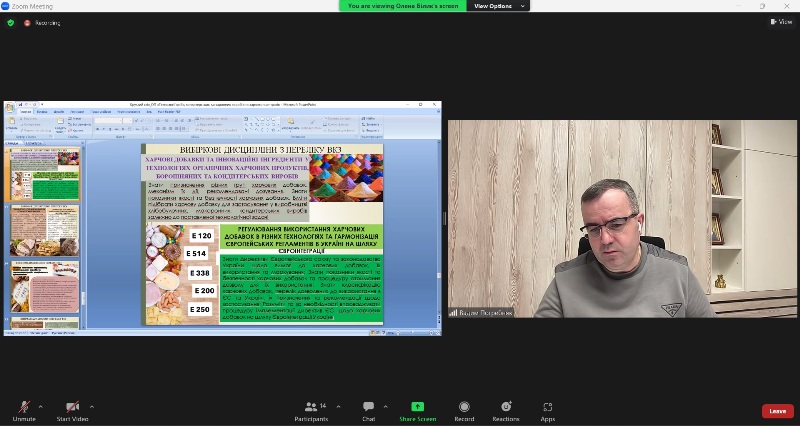The image size is (800, 426).
Task: Start recording with the Record button
Action: 464,411
